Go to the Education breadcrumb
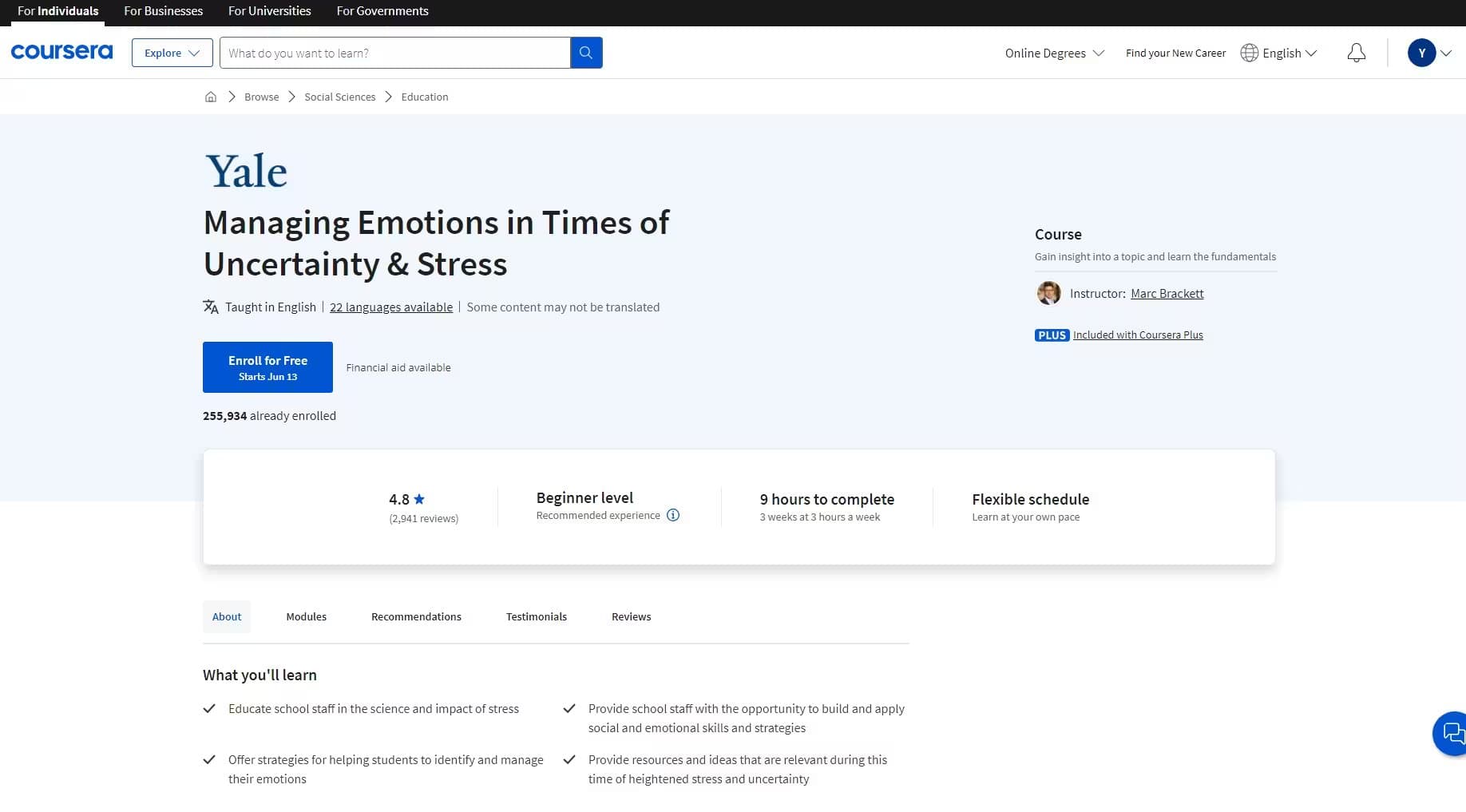This screenshot has height=812, width=1466. 425,97
